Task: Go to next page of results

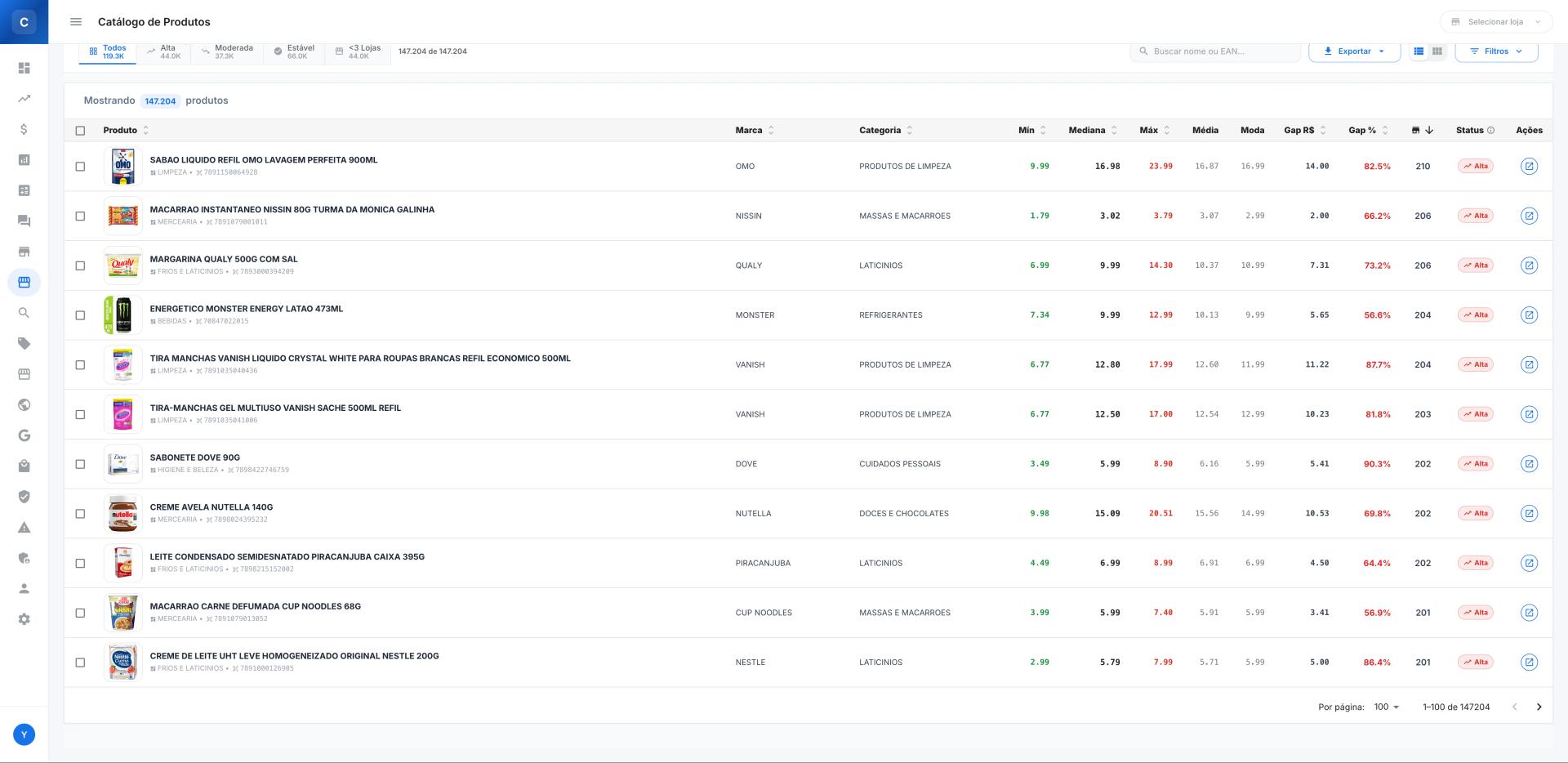Action: 1539,707
